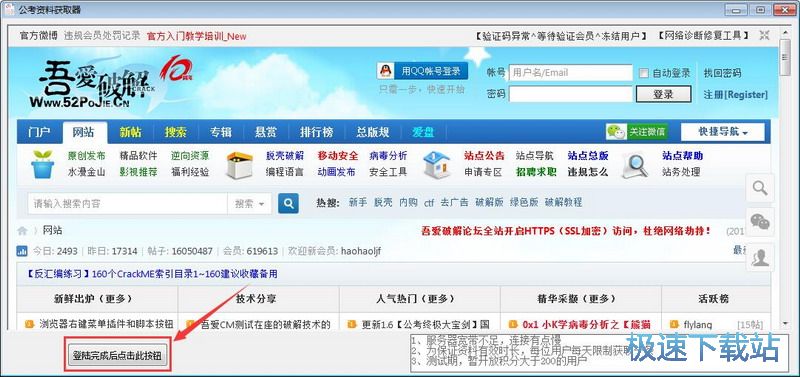
Task: Click the 注册[Register] link
Action: click(735, 94)
